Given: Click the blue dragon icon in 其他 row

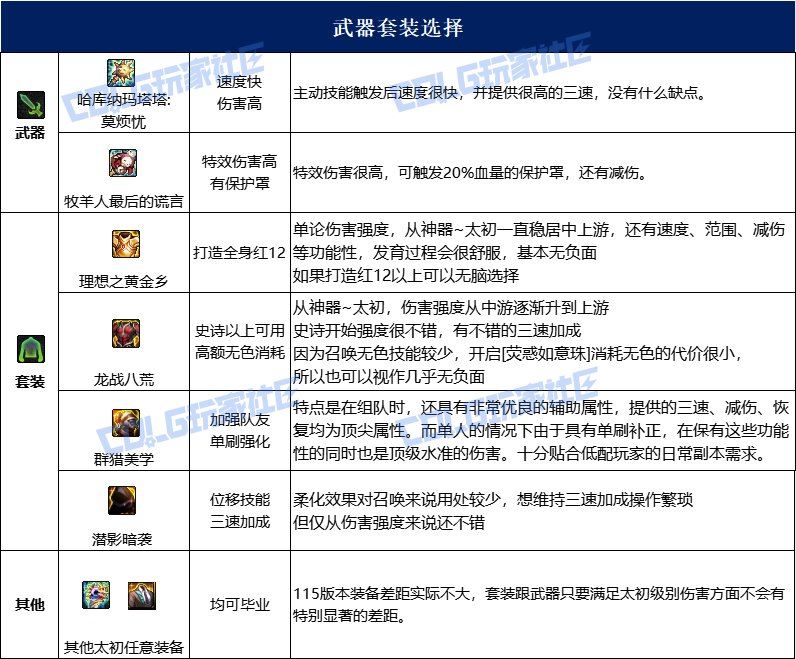Looking at the screenshot, I should (x=96, y=595).
